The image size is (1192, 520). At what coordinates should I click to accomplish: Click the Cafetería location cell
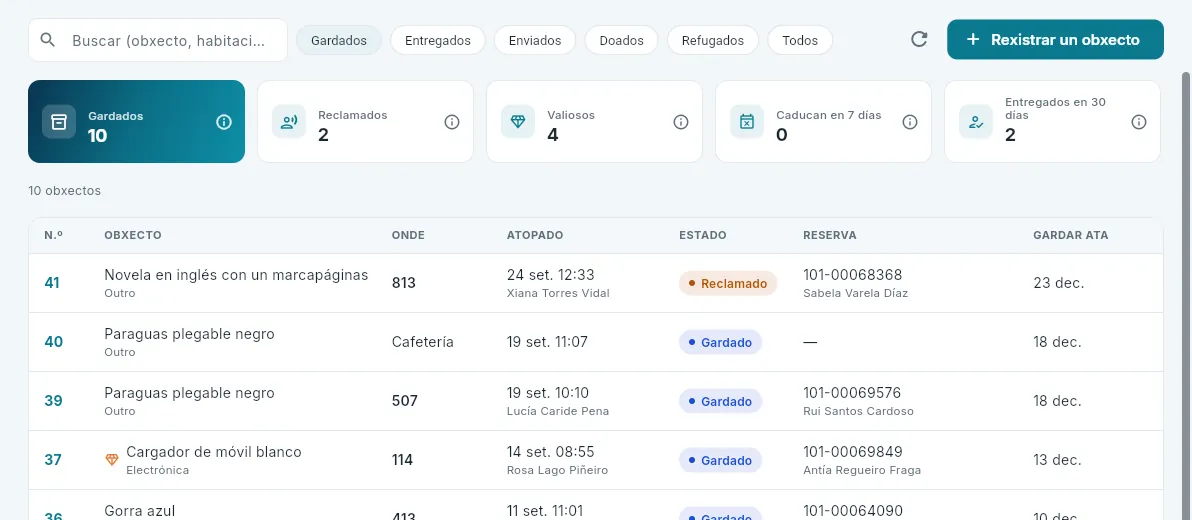[x=423, y=342]
